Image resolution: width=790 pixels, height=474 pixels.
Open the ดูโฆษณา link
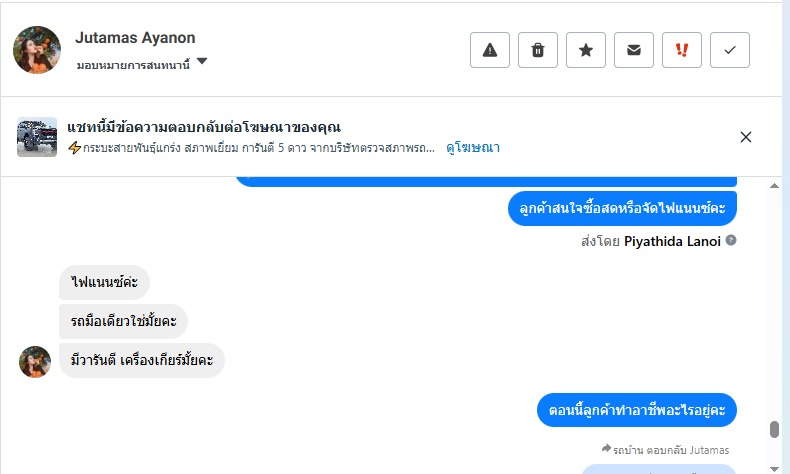pyautogui.click(x=473, y=148)
